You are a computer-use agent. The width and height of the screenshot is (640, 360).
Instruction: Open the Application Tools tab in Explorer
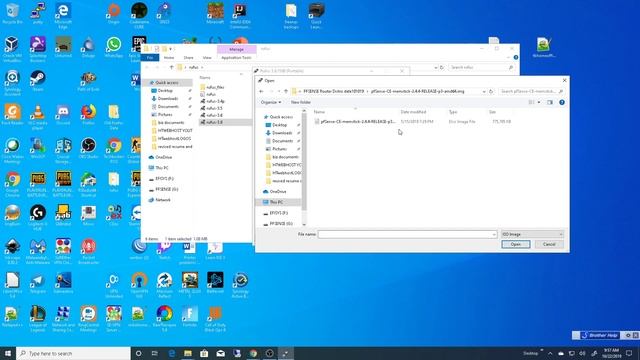[236, 58]
